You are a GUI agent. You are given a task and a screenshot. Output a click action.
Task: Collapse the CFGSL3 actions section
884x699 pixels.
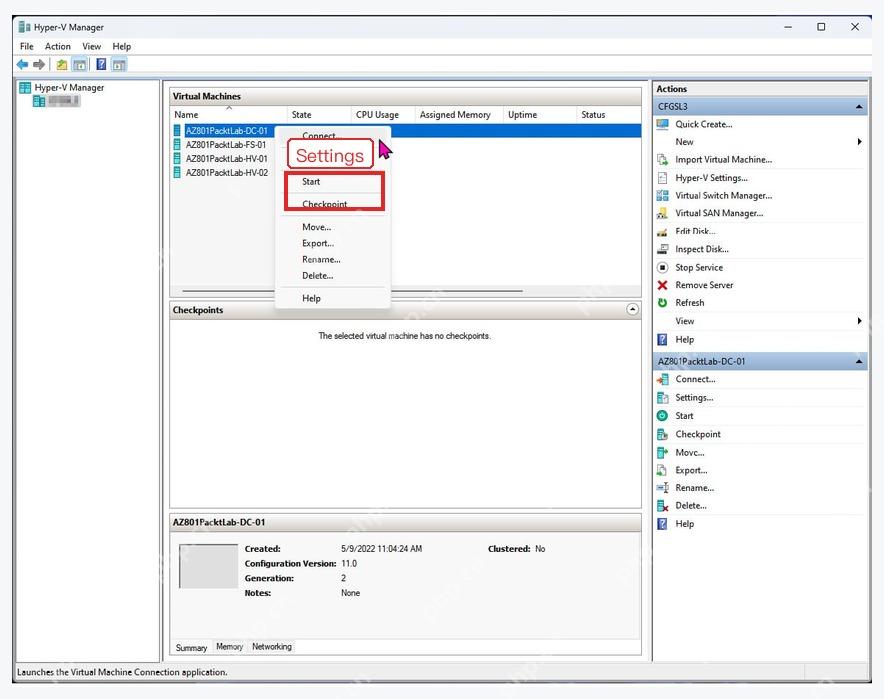[x=859, y=107]
